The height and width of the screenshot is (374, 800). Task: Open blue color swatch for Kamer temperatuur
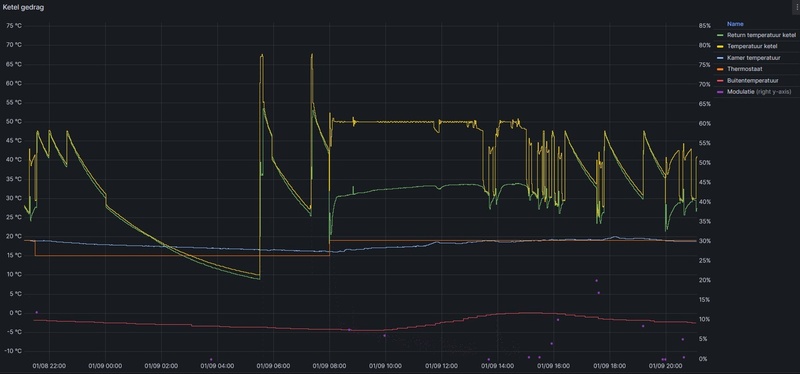pos(720,58)
